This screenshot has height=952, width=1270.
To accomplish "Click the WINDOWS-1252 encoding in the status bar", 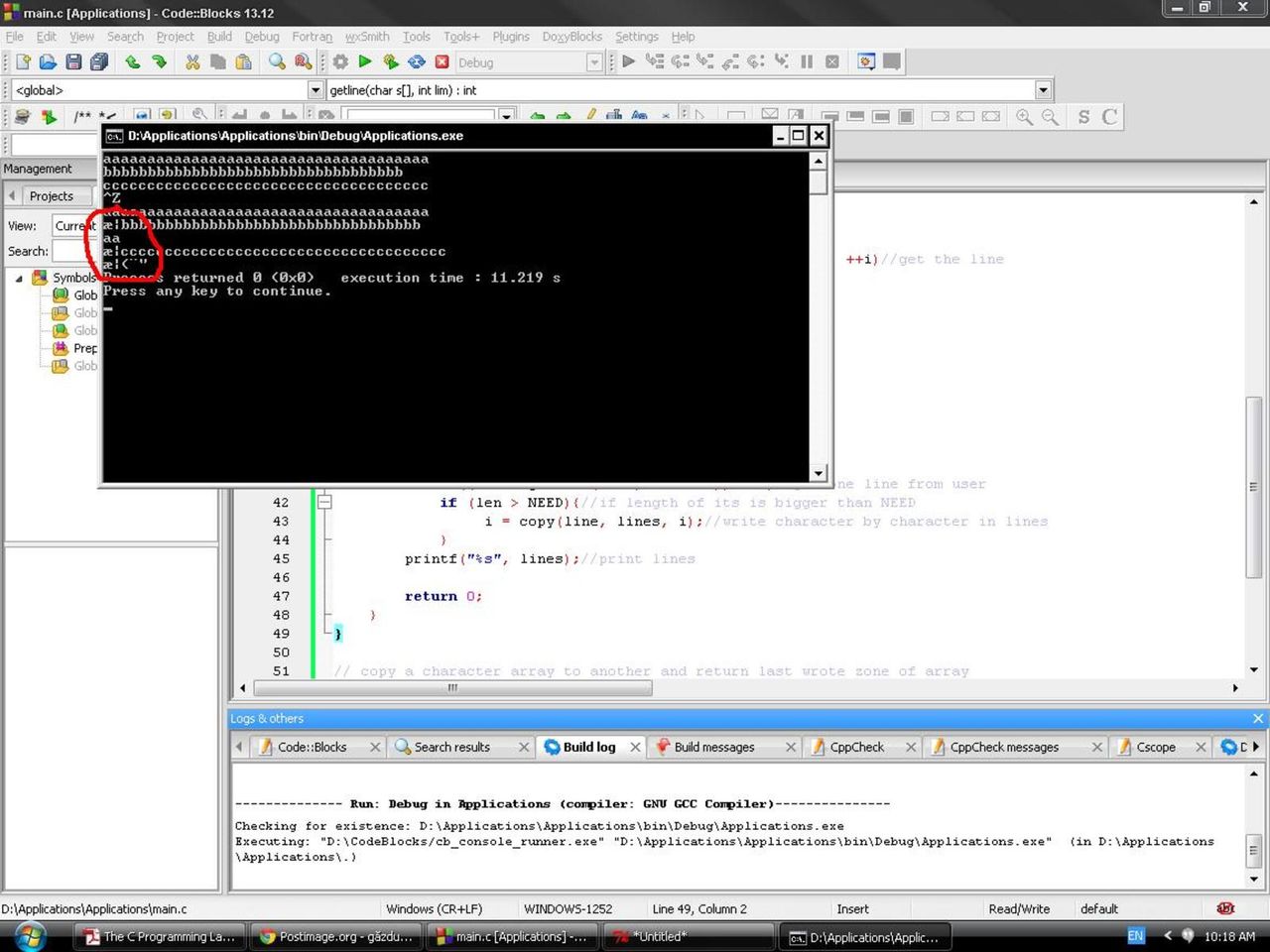I will [568, 908].
